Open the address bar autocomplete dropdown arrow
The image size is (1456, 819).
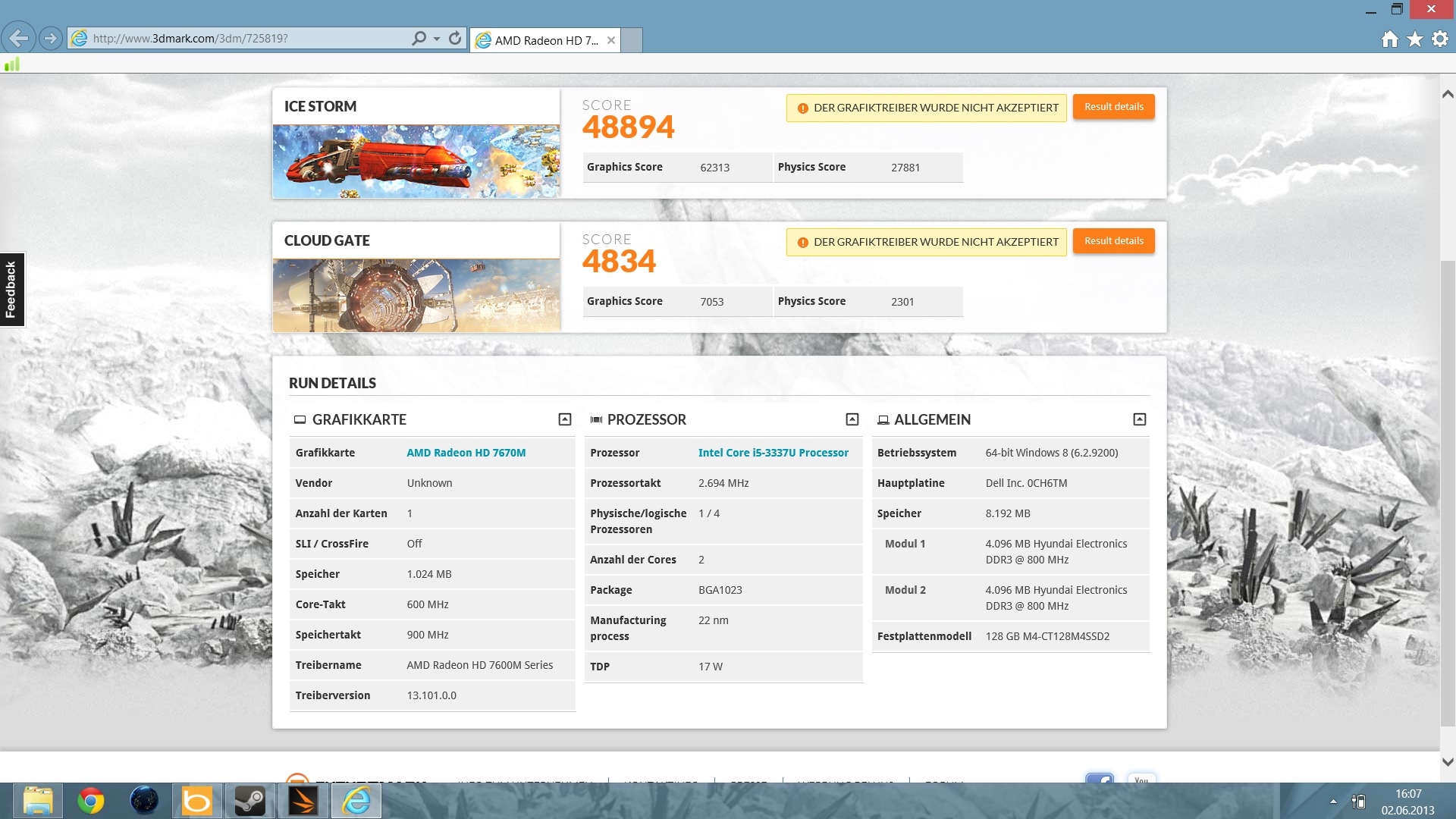click(437, 38)
